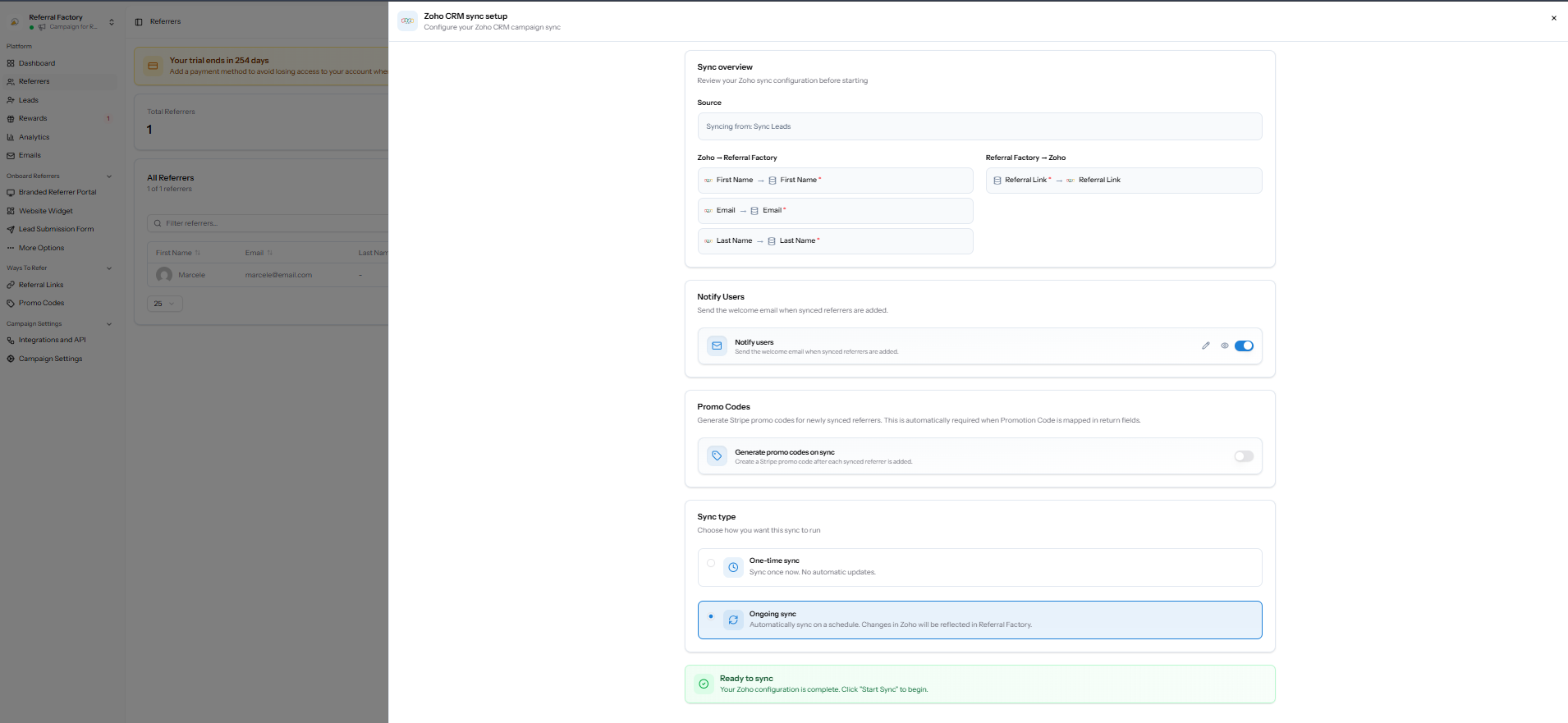Screen dimensions: 1568x723
Task: Click marcele@email.com in the referrers table
Action: (278, 275)
